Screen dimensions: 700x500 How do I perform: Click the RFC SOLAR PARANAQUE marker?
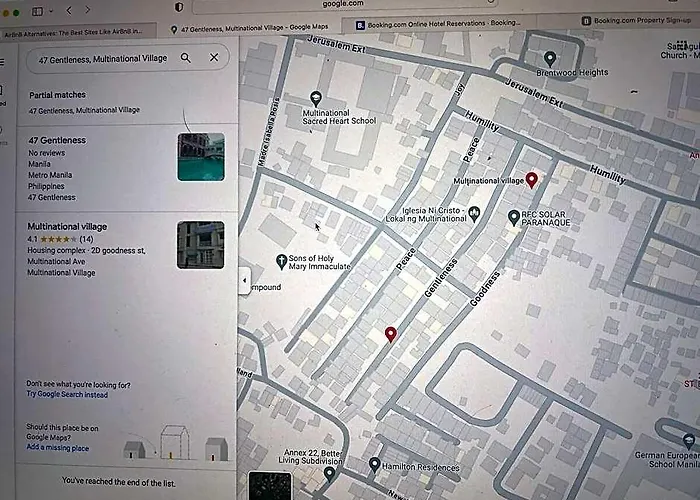pyautogui.click(x=514, y=217)
